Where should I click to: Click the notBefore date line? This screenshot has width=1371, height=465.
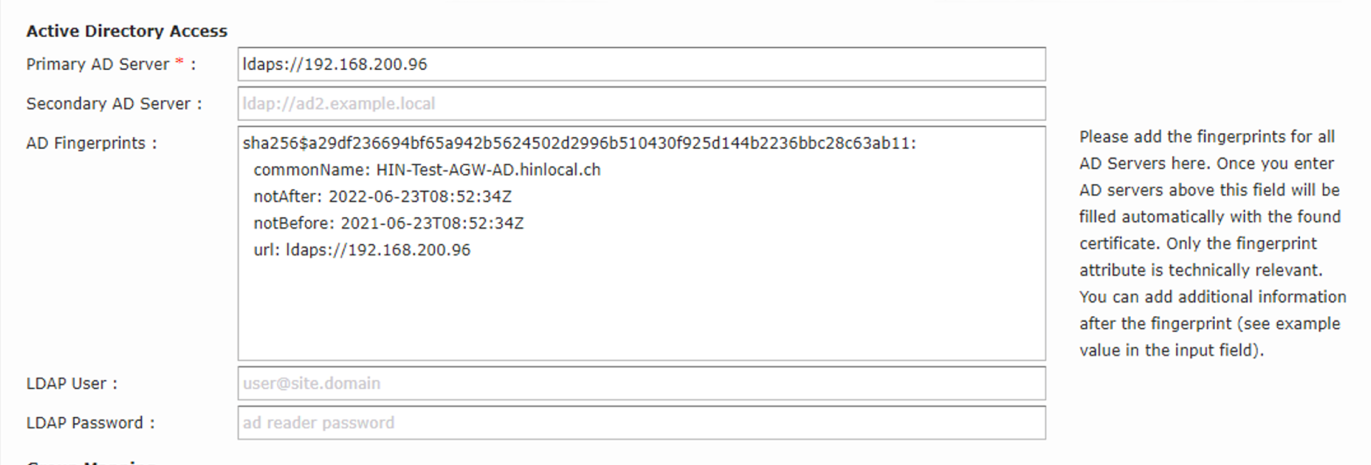click(388, 223)
